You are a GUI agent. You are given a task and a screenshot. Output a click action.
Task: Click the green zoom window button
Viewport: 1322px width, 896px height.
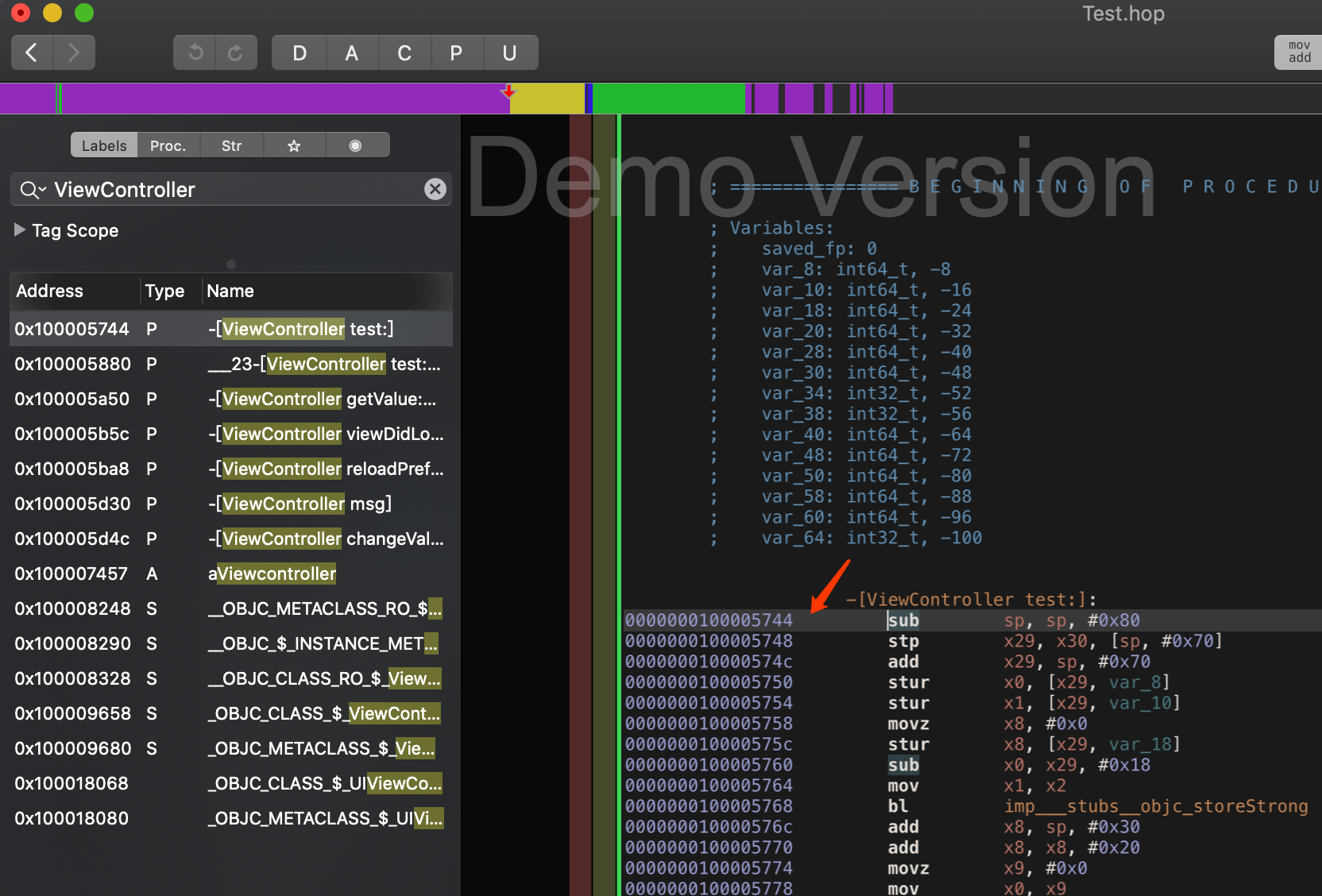84,13
